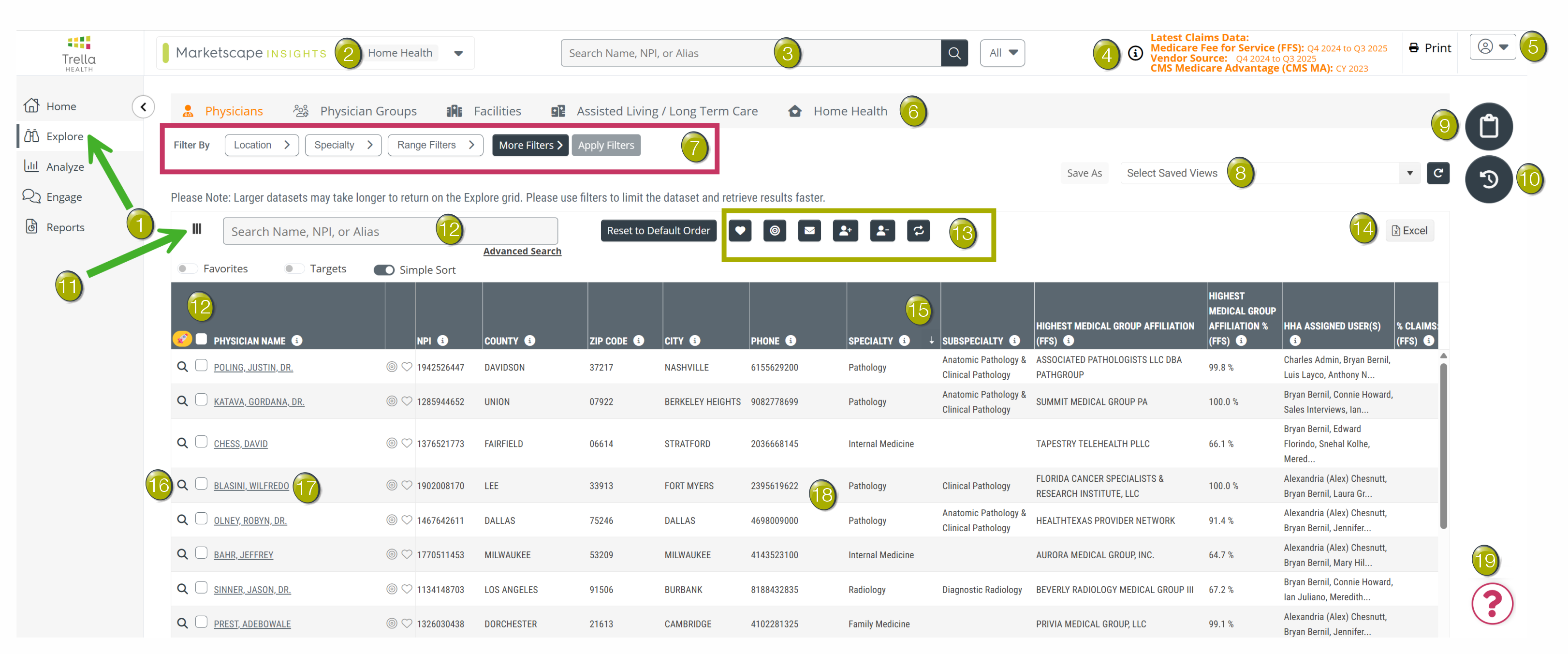
Task: Open the Home Health entity tab
Action: pos(837,111)
